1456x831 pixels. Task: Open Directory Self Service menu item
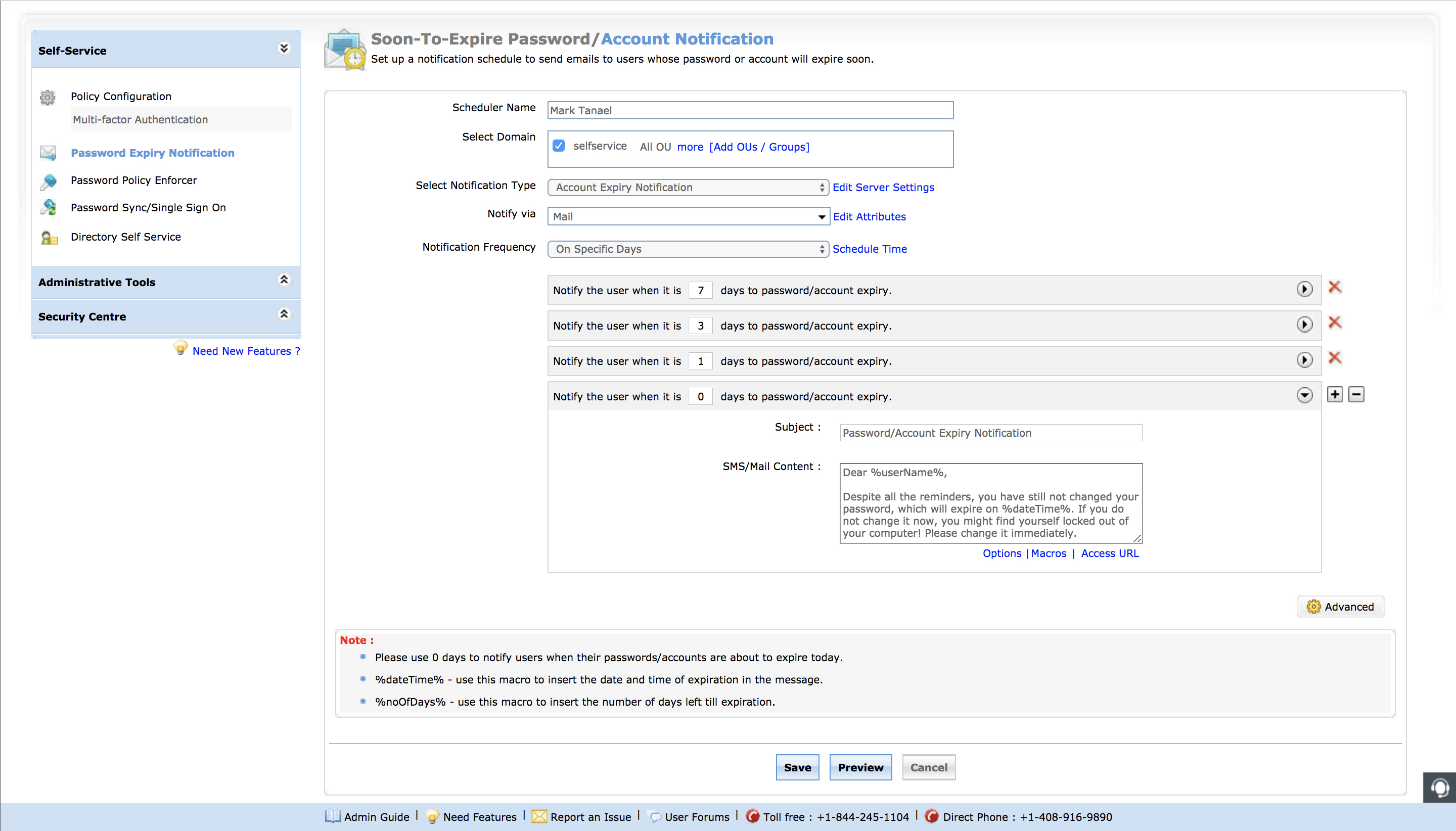tap(125, 237)
